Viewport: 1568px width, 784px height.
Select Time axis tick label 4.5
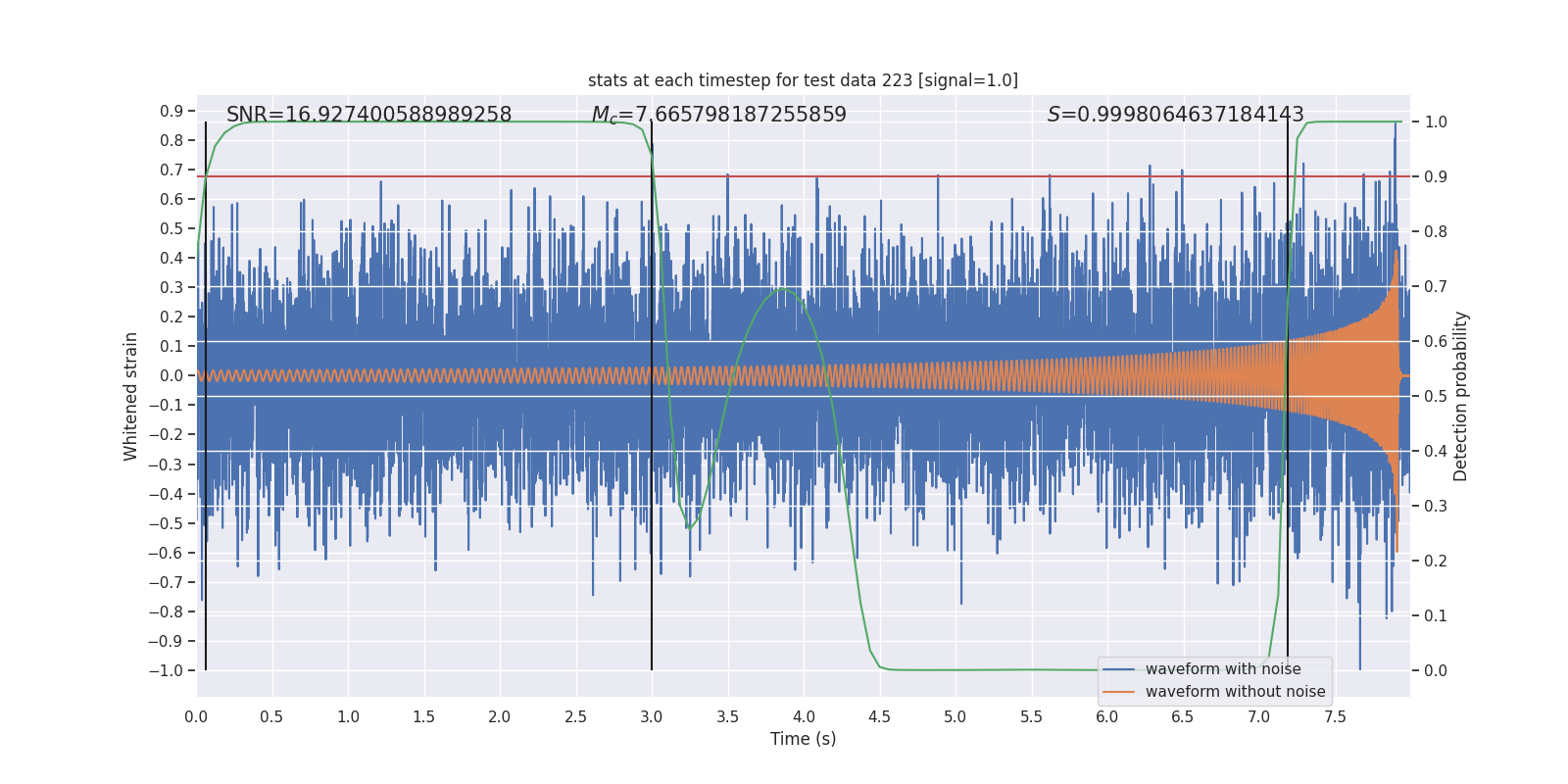[x=879, y=717]
